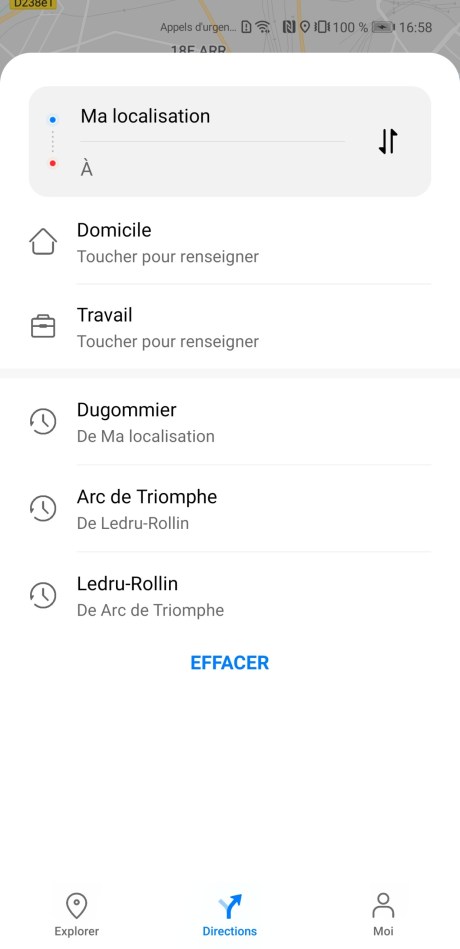Screen dimensions: 460x949
Task: Choose the Dugommier recent route
Action: pos(230,422)
